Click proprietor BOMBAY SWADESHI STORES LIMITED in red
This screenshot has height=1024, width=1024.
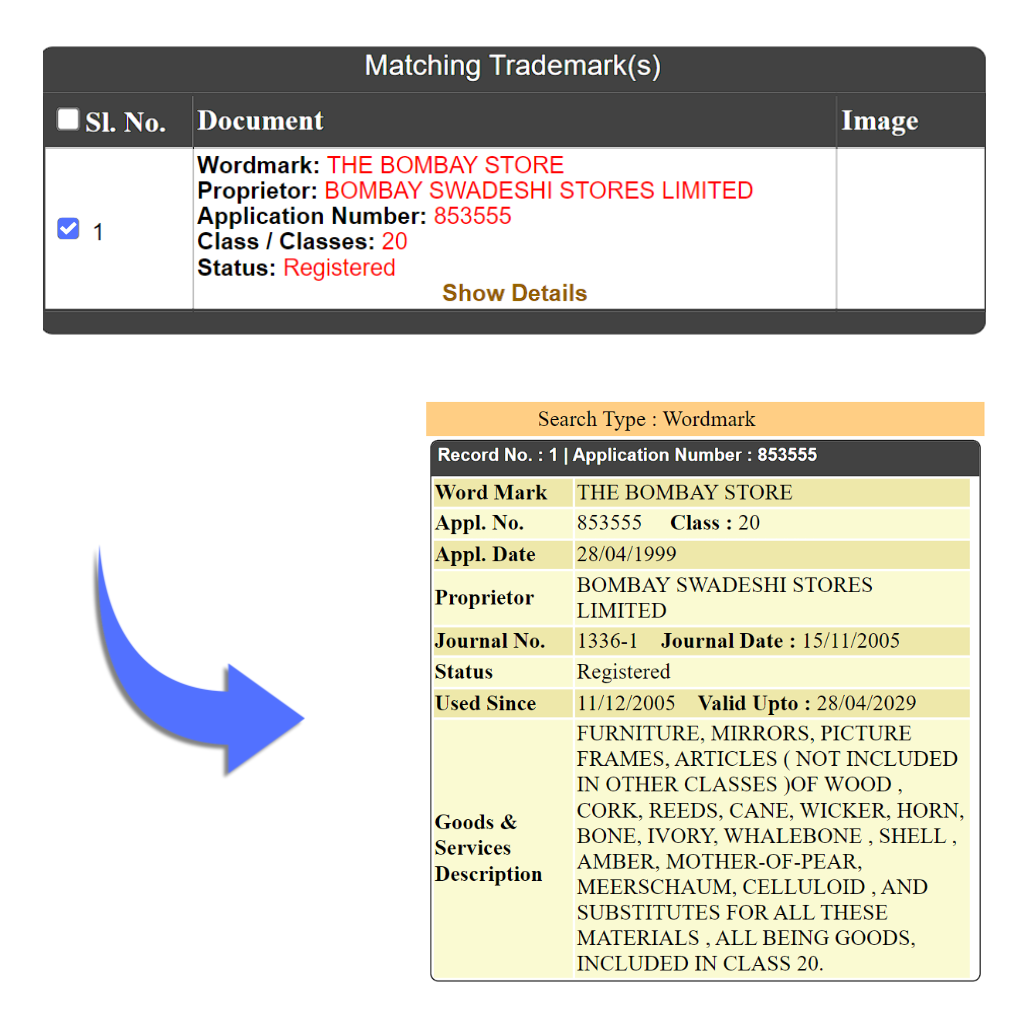539,191
